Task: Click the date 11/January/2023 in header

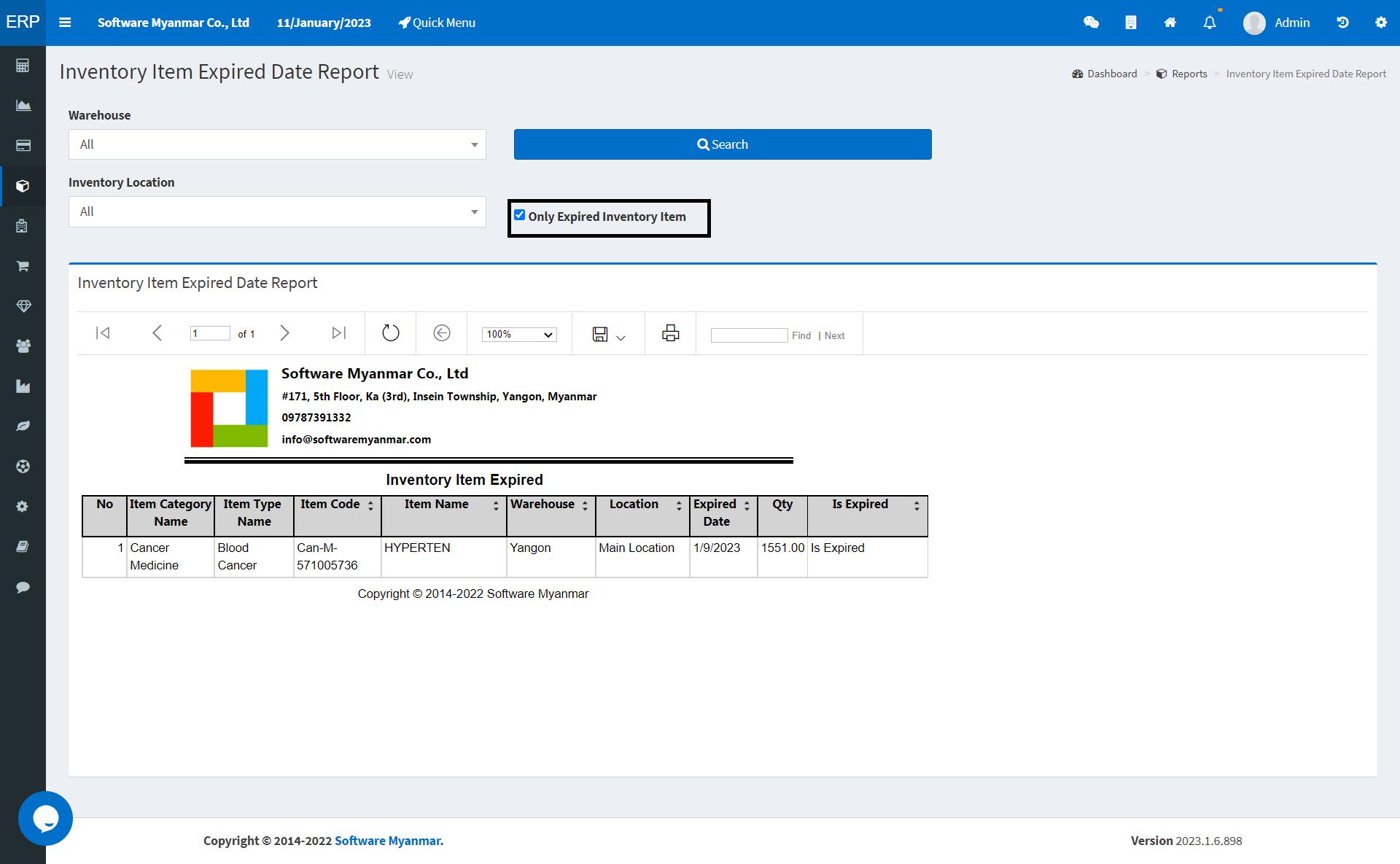Action: (324, 23)
